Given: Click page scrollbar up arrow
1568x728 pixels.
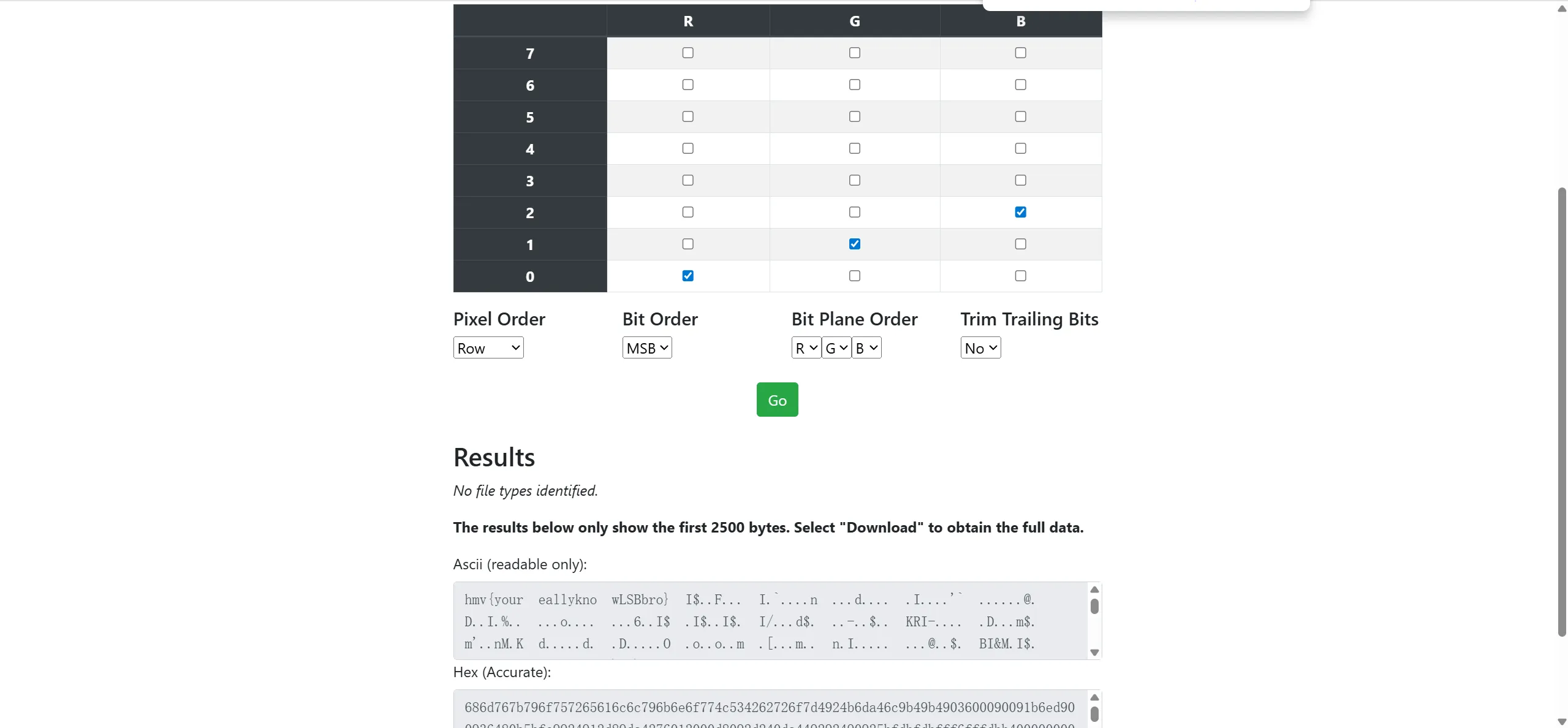Looking at the screenshot, I should click(x=1562, y=9).
